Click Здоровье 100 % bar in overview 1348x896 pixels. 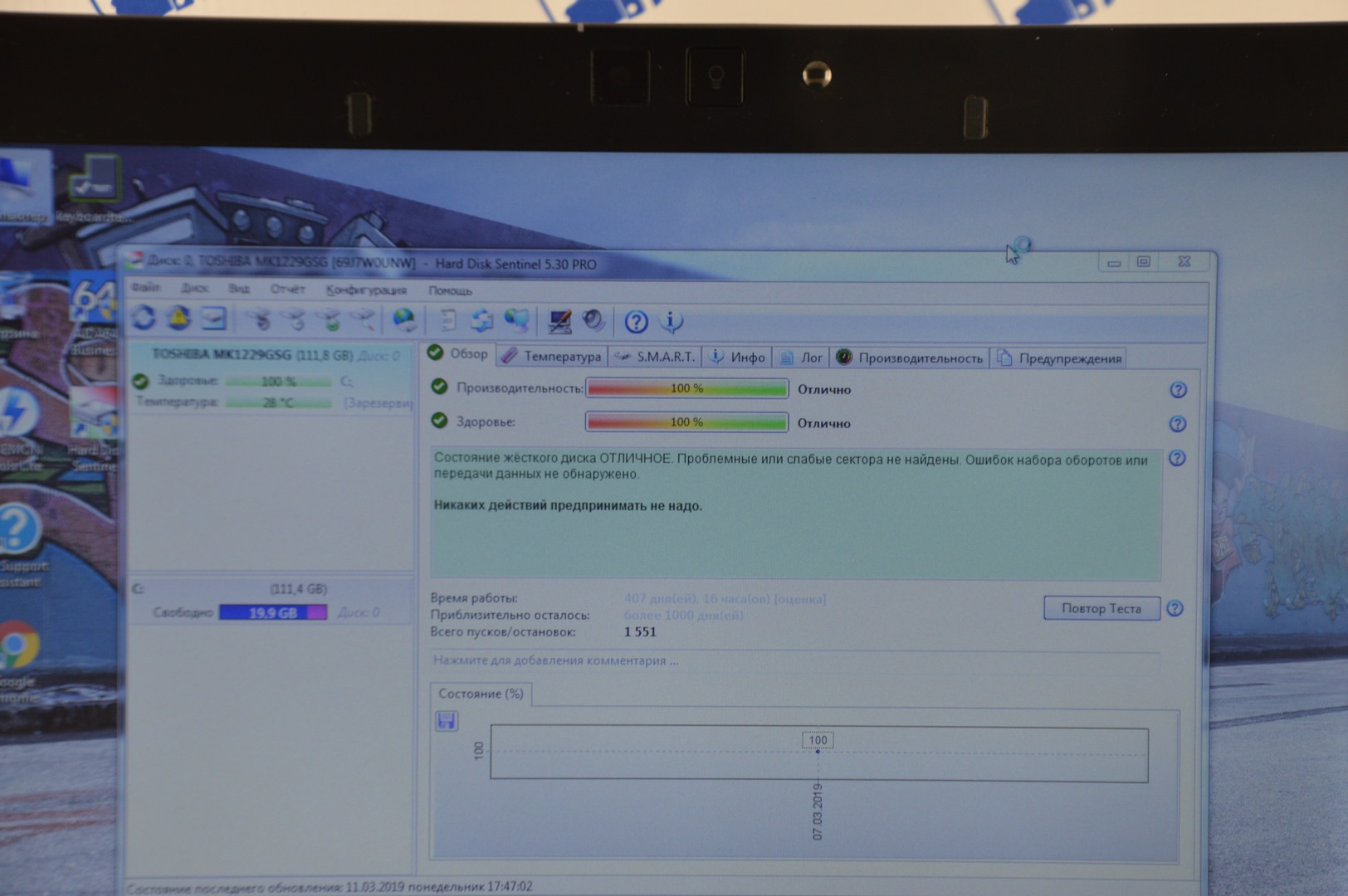(687, 422)
